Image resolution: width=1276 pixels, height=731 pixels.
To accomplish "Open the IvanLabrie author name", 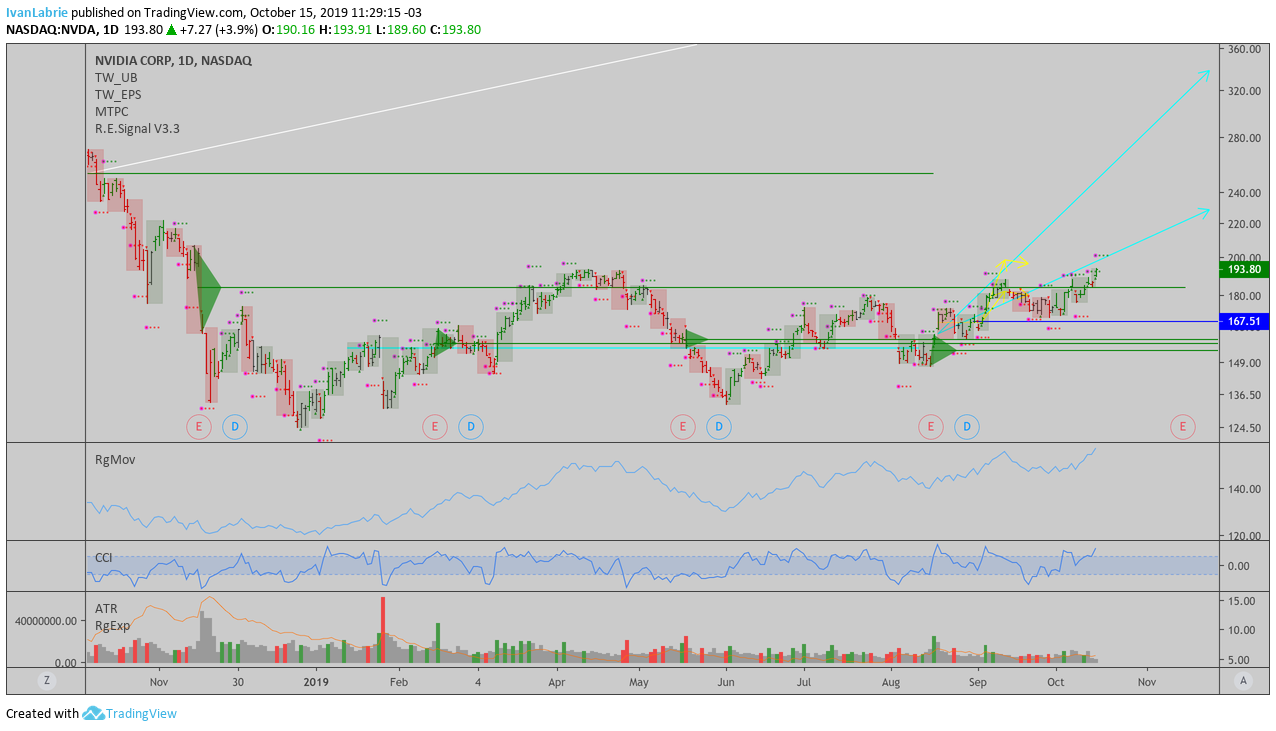I will [37, 12].
